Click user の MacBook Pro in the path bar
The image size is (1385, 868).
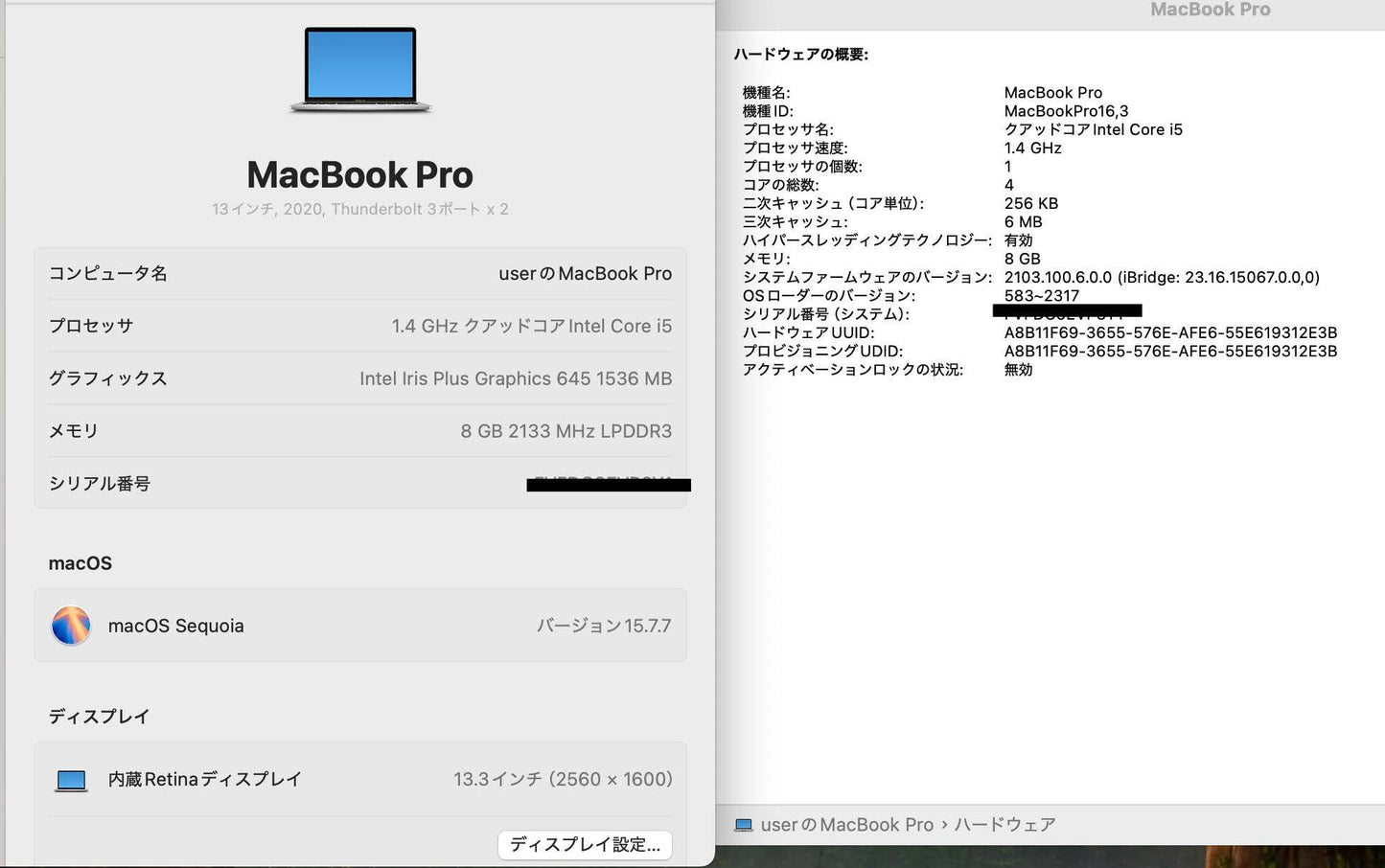[x=847, y=825]
